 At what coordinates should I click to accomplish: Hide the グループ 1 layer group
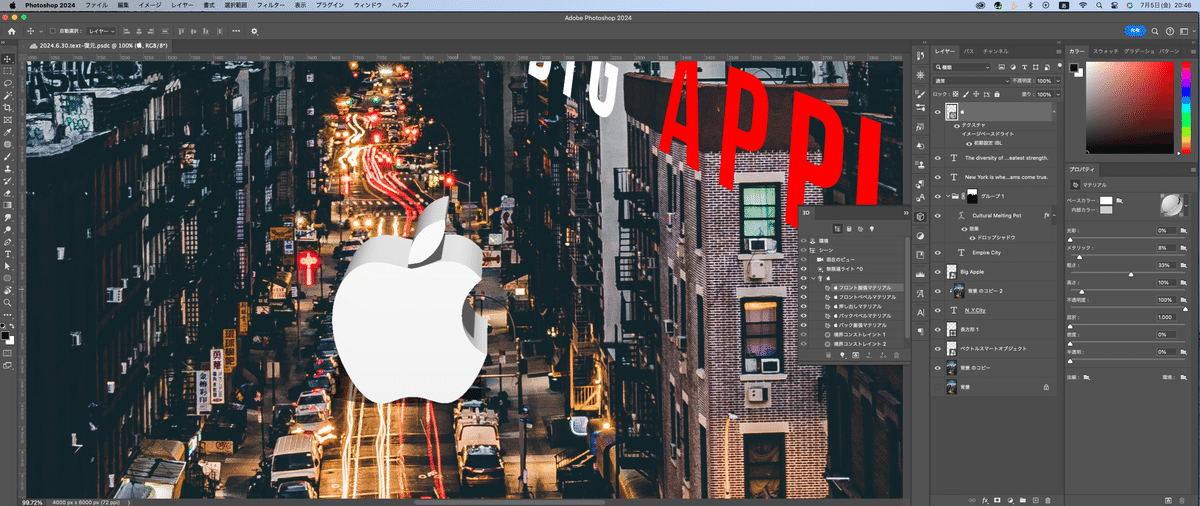(938, 196)
